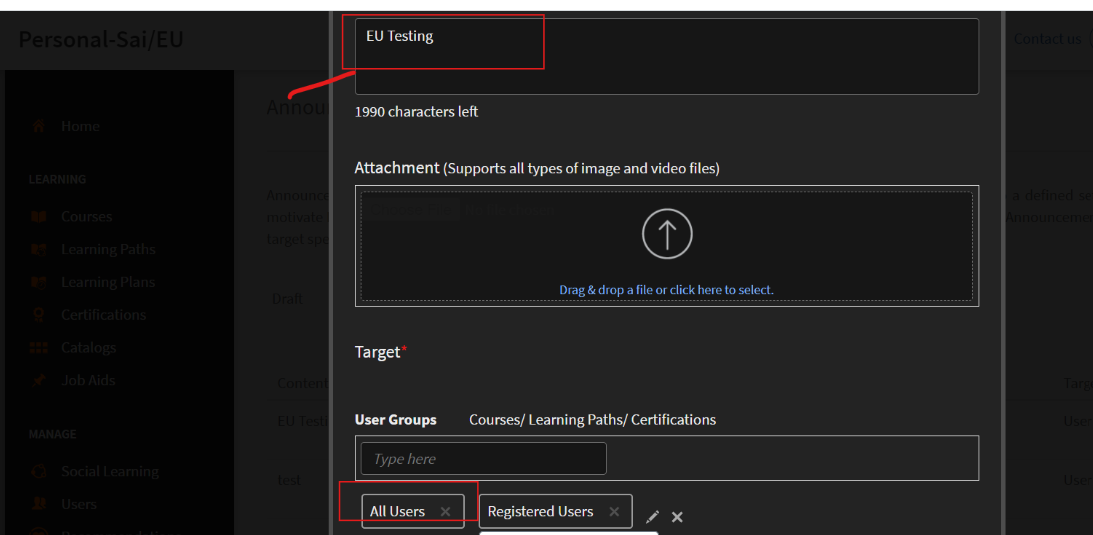This screenshot has height=535, width=1093.
Task: Remove the All Users tag
Action: coord(445,511)
